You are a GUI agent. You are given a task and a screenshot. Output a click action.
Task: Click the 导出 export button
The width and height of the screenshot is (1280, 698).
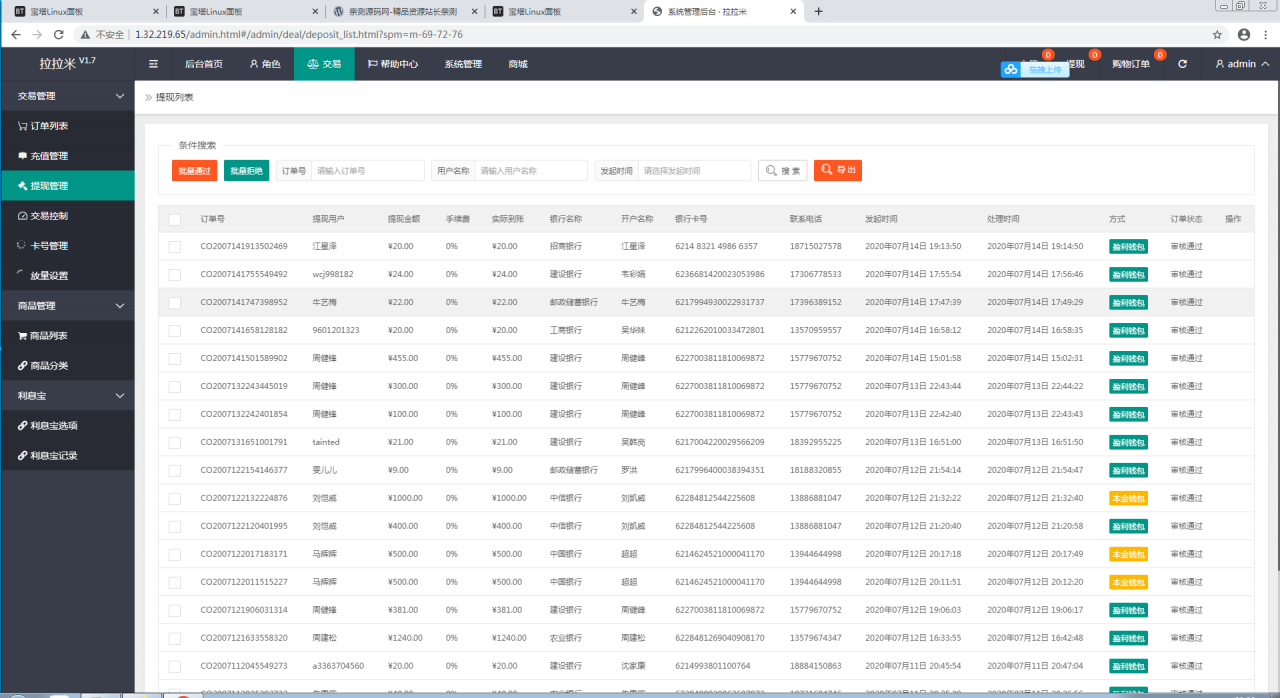pos(838,170)
